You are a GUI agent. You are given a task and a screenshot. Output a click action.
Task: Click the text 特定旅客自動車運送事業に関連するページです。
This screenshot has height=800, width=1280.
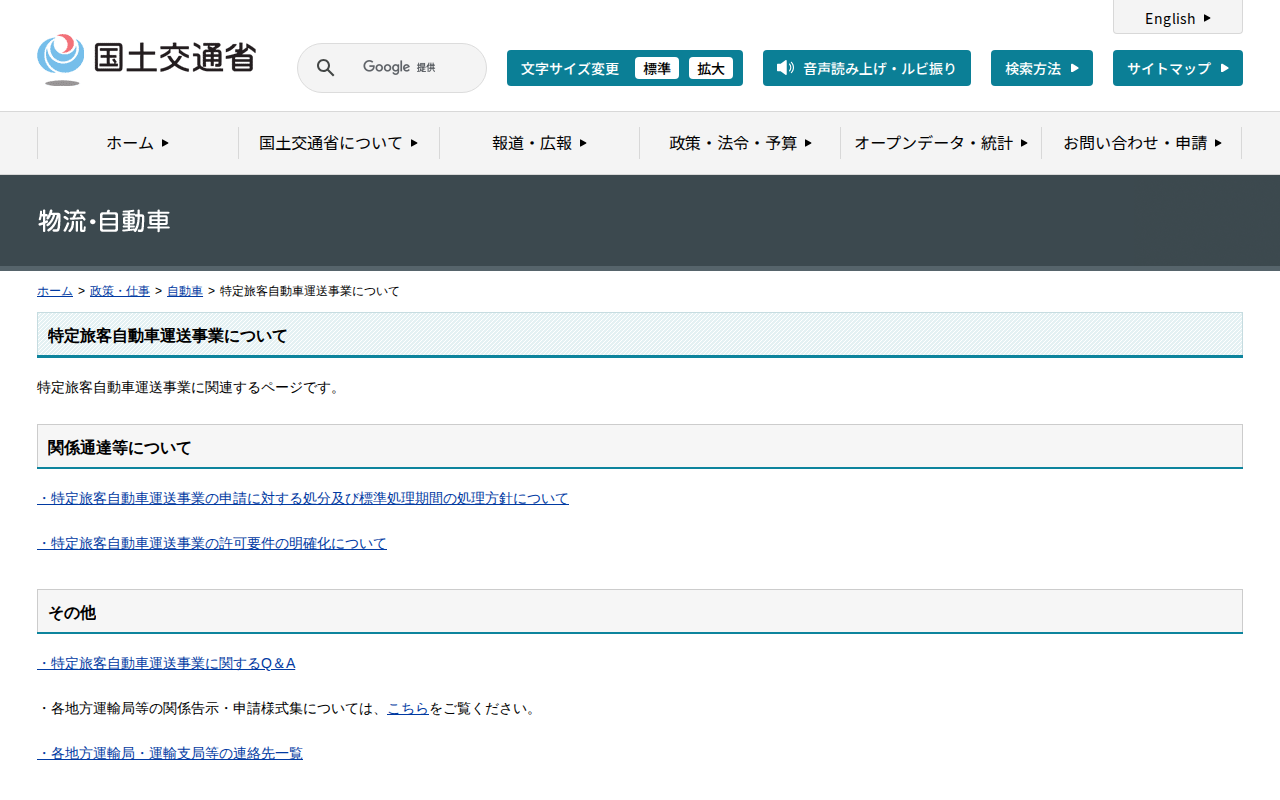click(x=189, y=387)
